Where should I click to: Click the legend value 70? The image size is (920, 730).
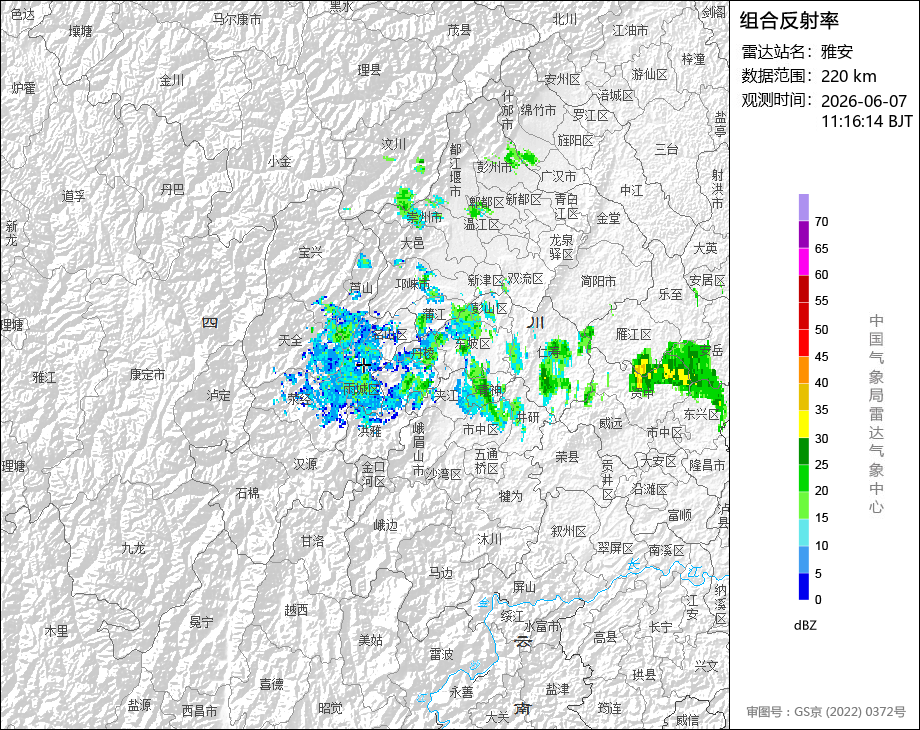821,222
